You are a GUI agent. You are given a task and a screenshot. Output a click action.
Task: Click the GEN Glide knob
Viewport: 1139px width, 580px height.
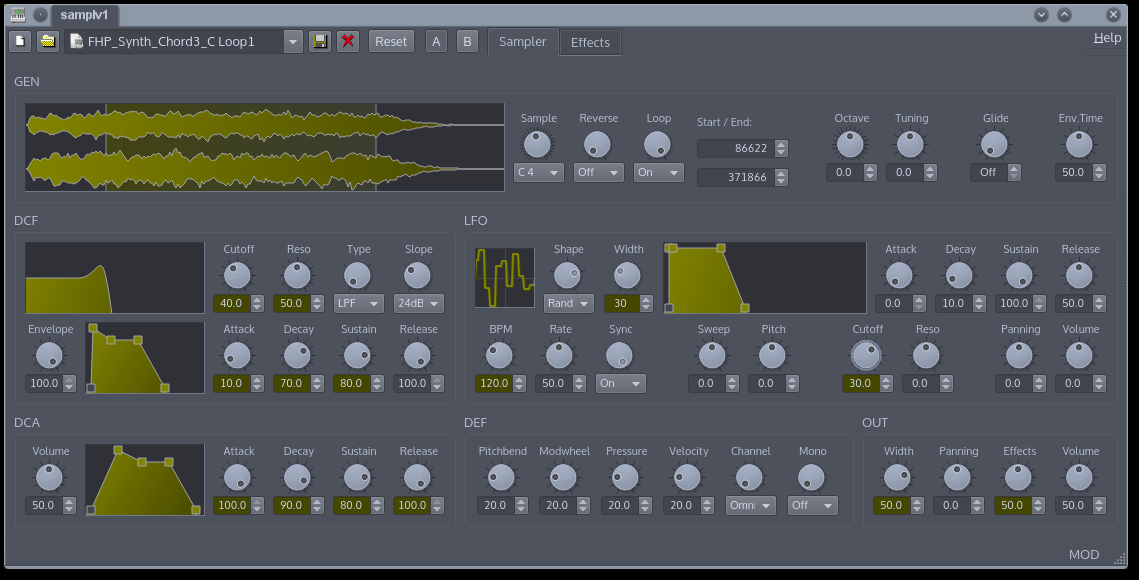coord(994,145)
